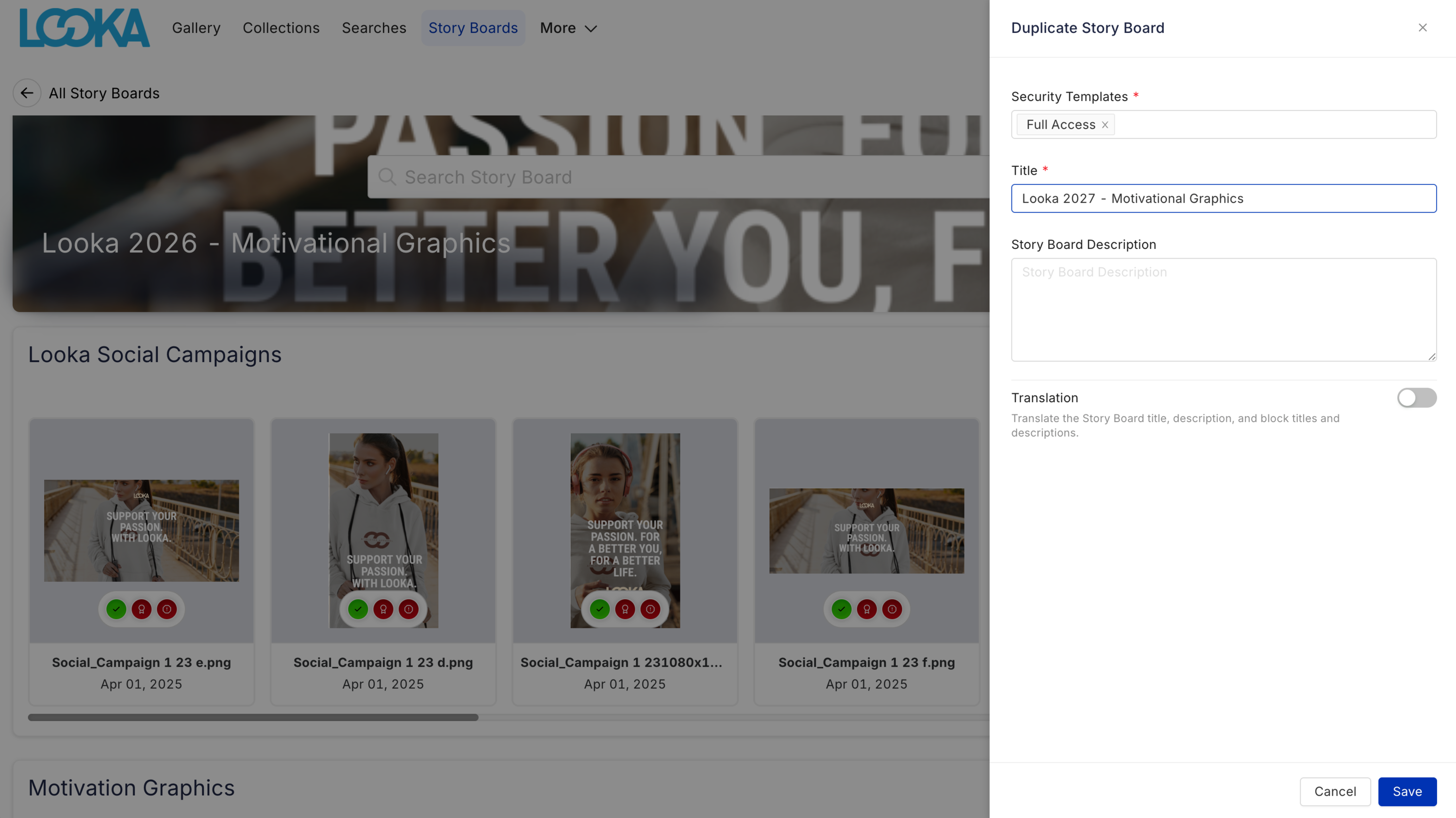
Task: Open the Security Templates selection field
Action: pos(1224,124)
